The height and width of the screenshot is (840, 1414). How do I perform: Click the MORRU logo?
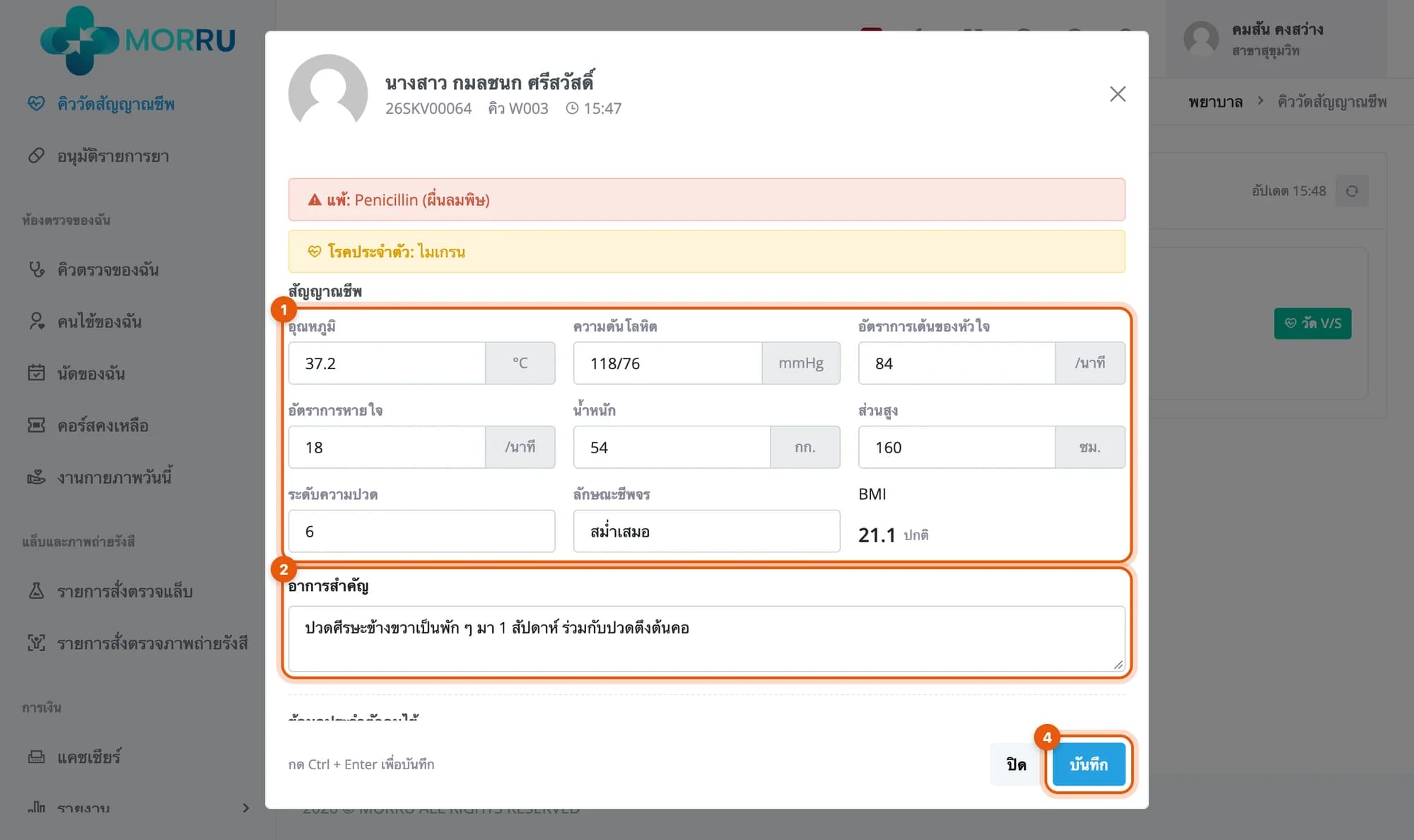(x=138, y=40)
